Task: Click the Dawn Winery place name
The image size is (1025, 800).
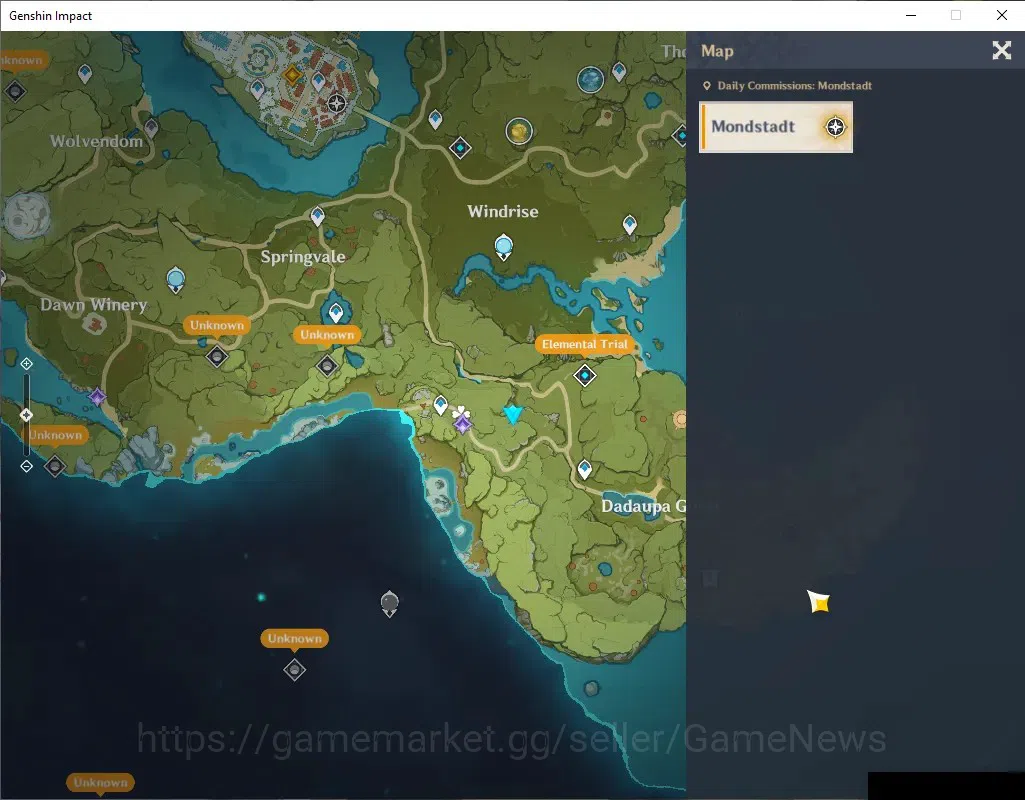Action: 93,305
